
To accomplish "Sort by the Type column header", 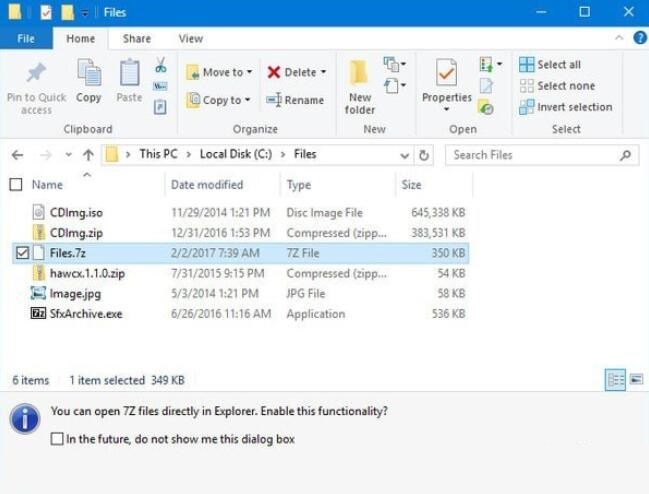I will coord(298,185).
